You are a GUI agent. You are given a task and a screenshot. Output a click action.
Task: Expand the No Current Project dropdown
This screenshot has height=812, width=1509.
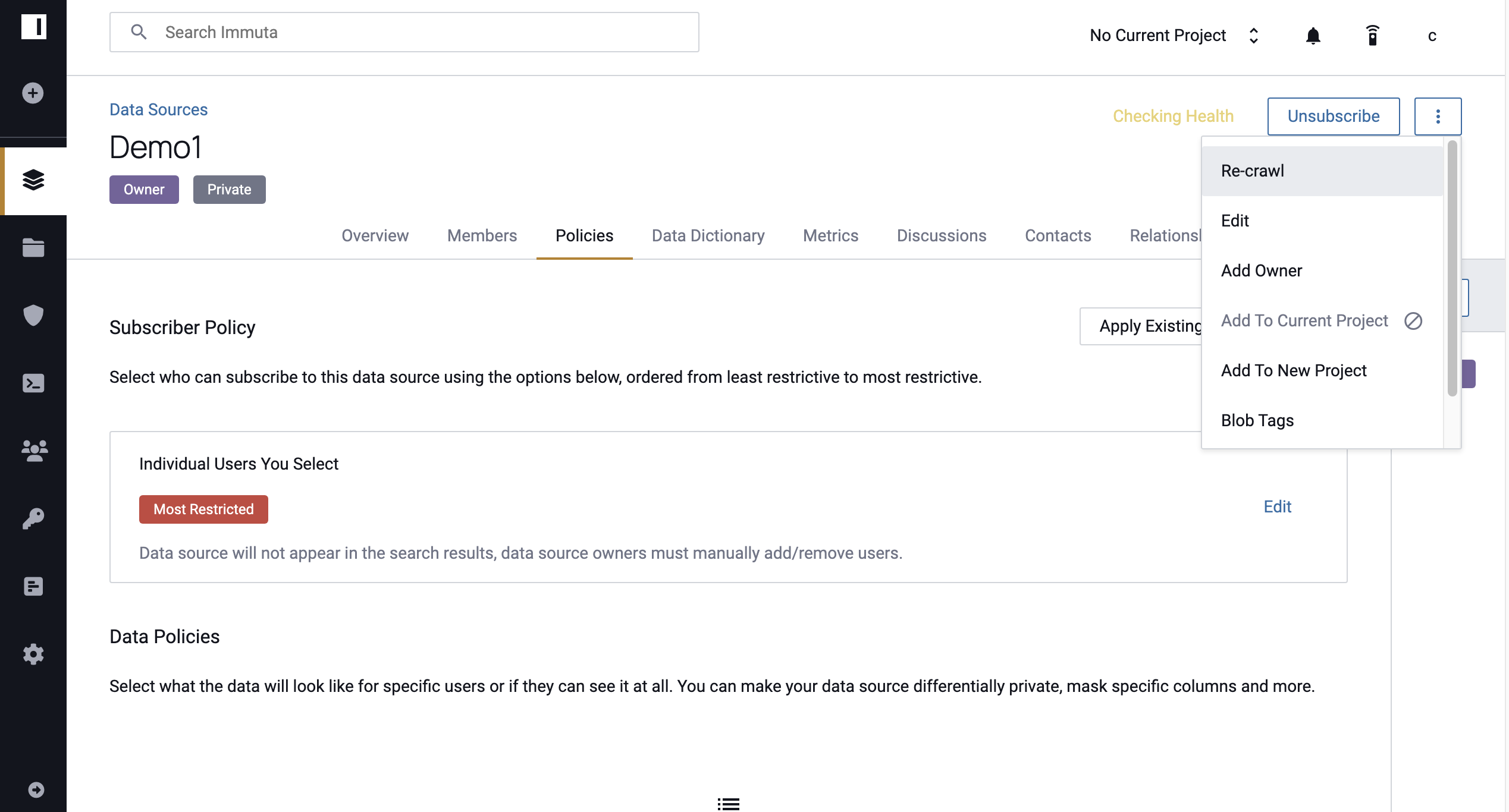point(1175,35)
